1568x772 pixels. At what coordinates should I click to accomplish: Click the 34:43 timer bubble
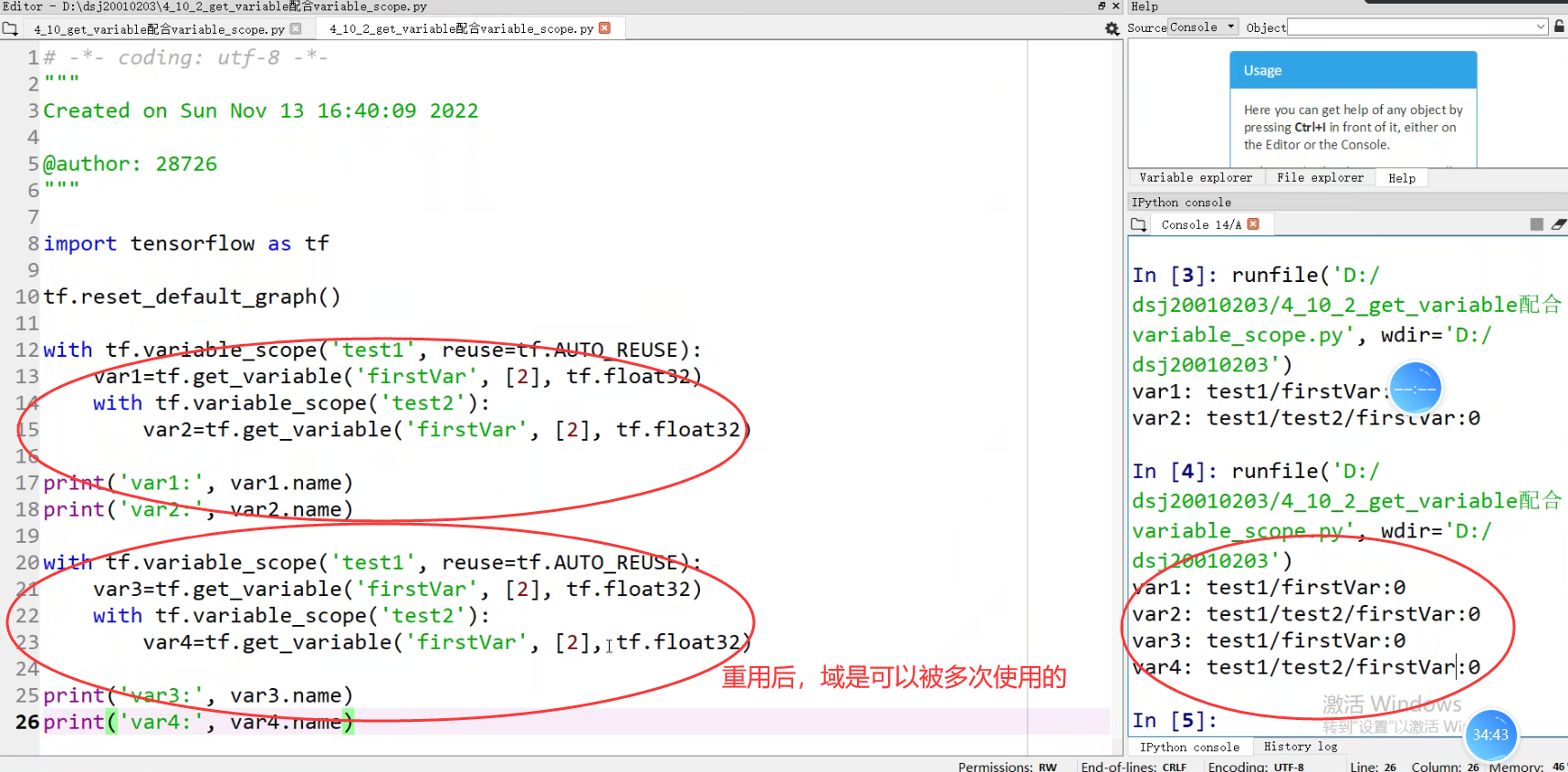[1490, 735]
